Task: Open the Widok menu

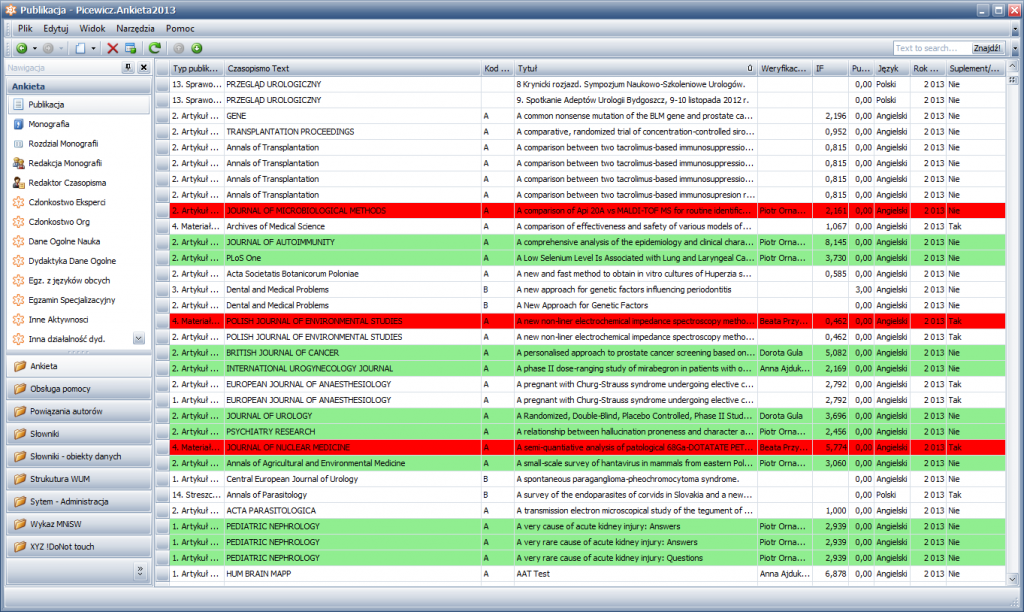Action: coord(92,29)
